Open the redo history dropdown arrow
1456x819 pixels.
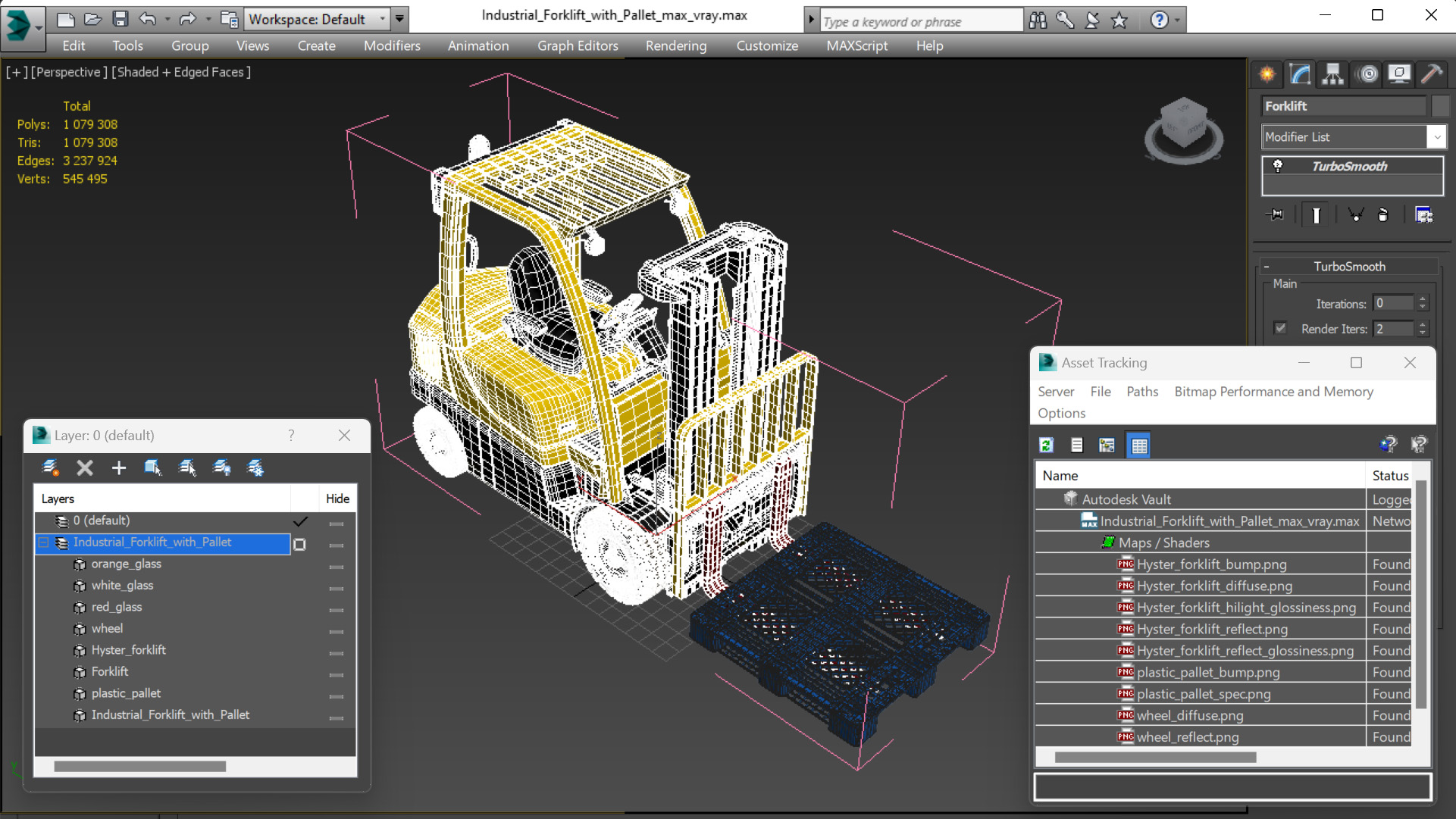tap(208, 19)
